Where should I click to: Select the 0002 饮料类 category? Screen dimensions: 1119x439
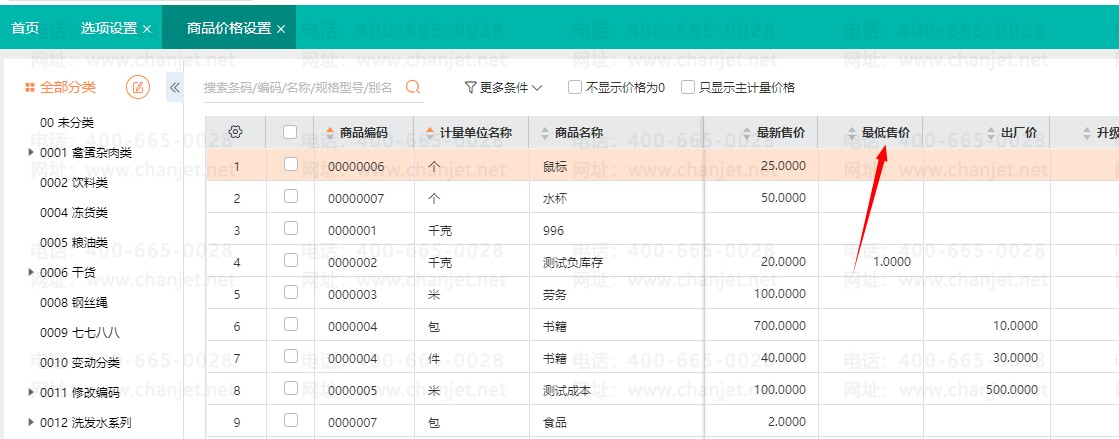click(x=74, y=183)
